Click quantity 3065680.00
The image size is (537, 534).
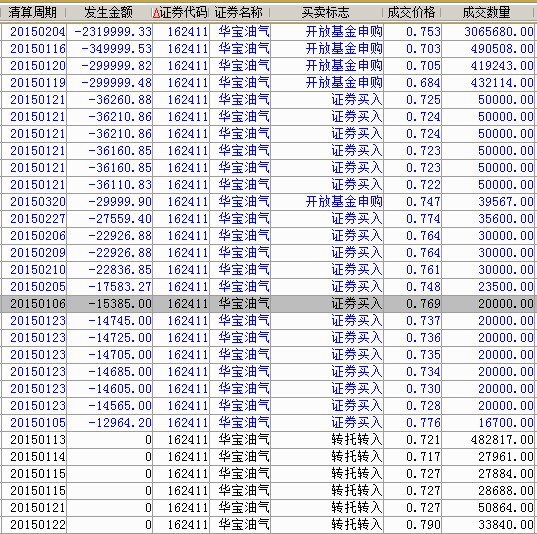pyautogui.click(x=499, y=32)
